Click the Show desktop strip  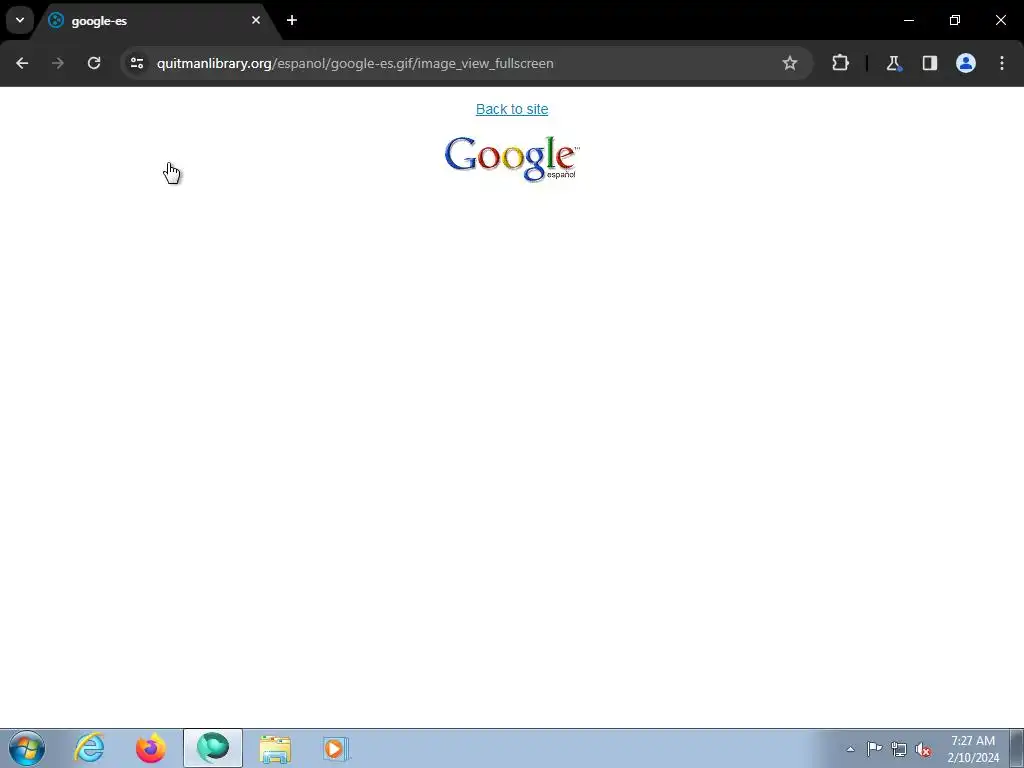click(1017, 748)
